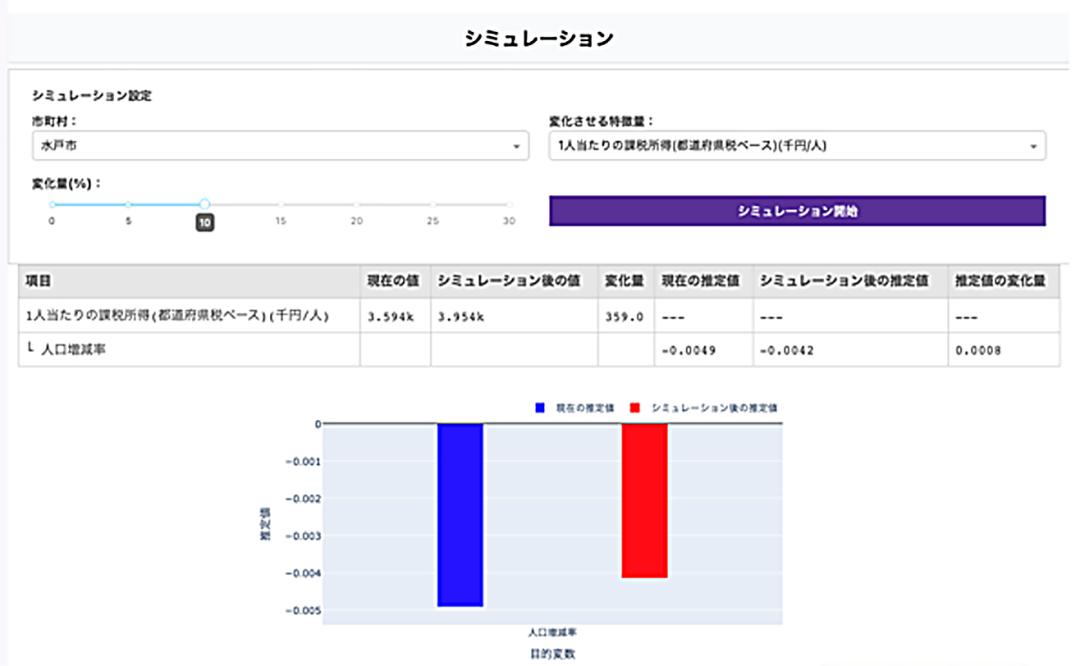Click the 推定値の変化量 column header

[1002, 282]
